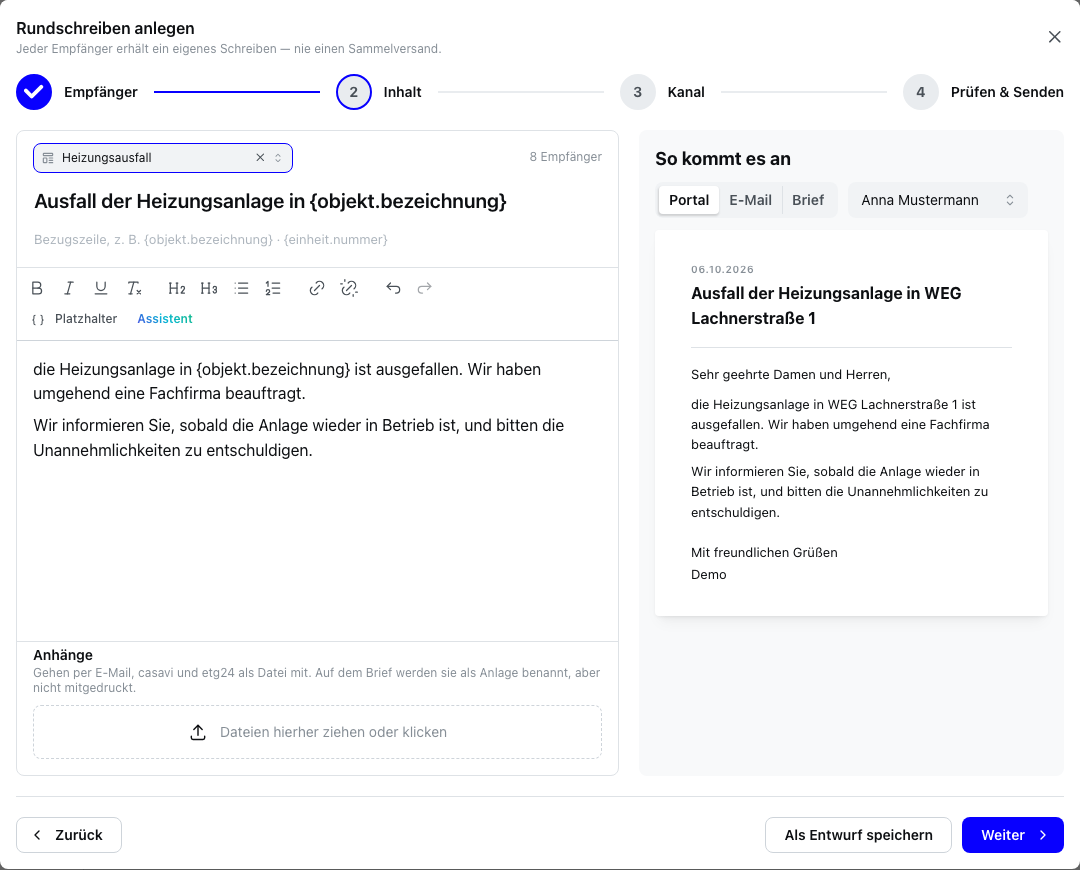Click the preview date 06.10.2026
The width and height of the screenshot is (1080, 870).
click(723, 269)
